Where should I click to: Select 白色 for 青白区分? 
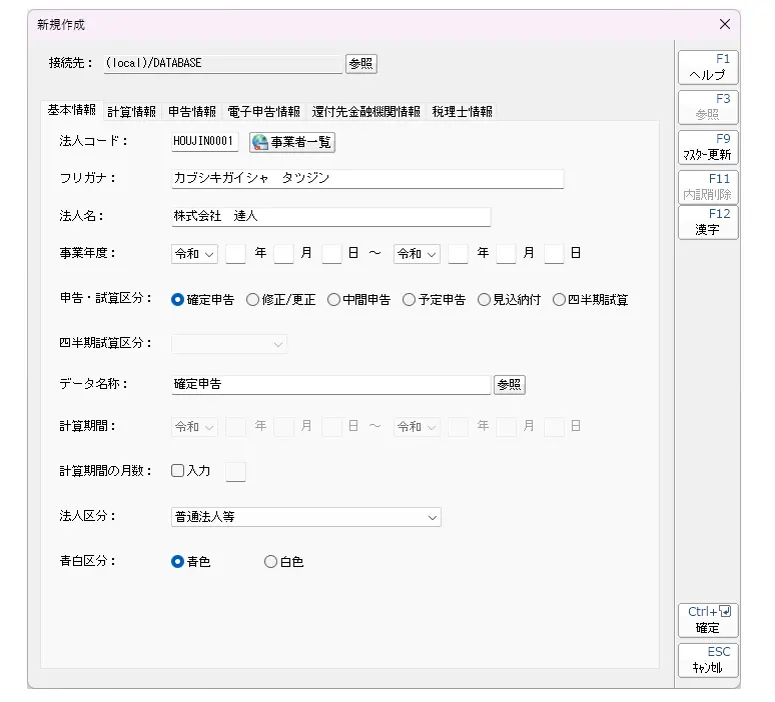pos(271,562)
